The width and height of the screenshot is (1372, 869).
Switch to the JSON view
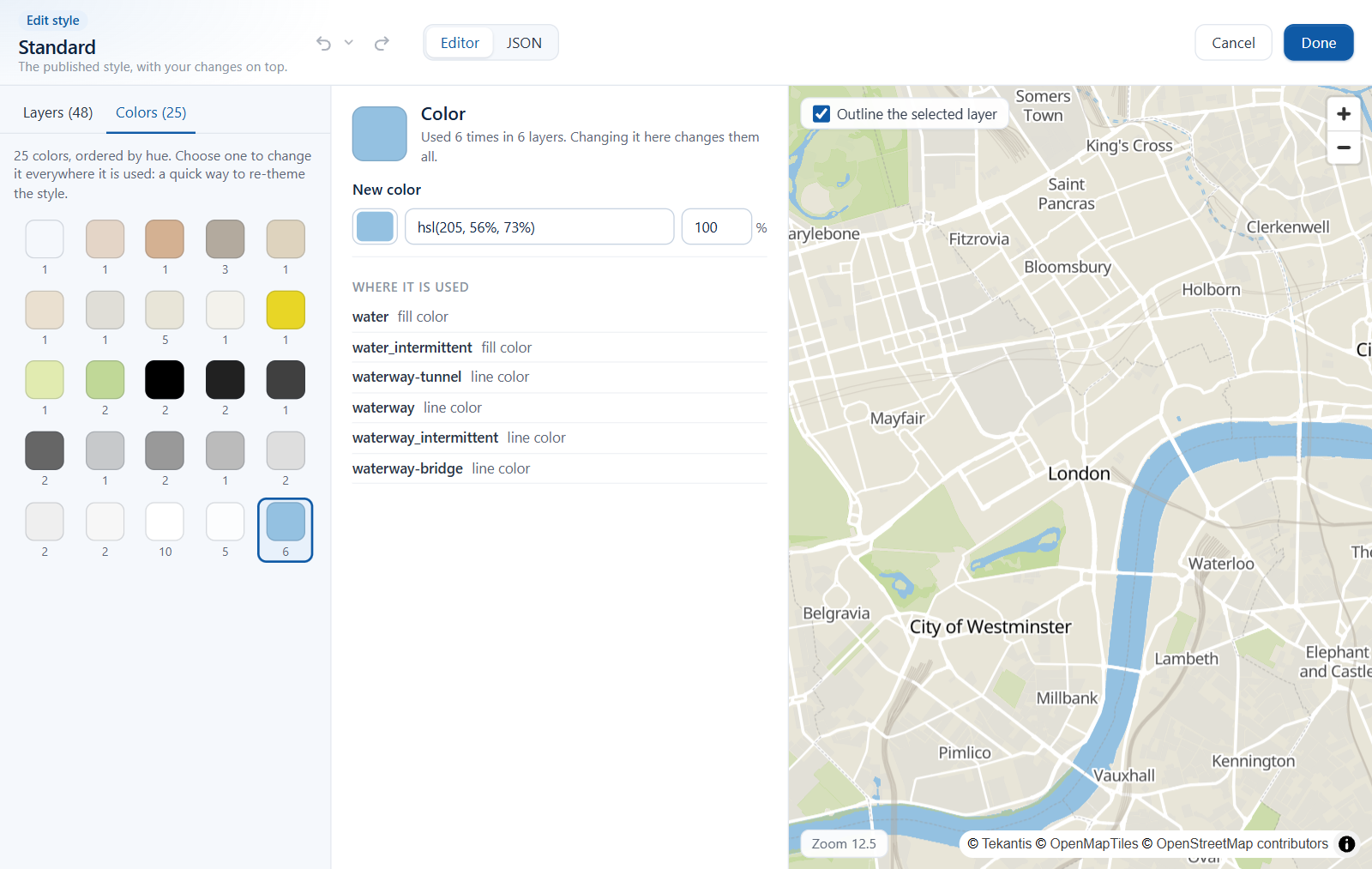coord(524,43)
